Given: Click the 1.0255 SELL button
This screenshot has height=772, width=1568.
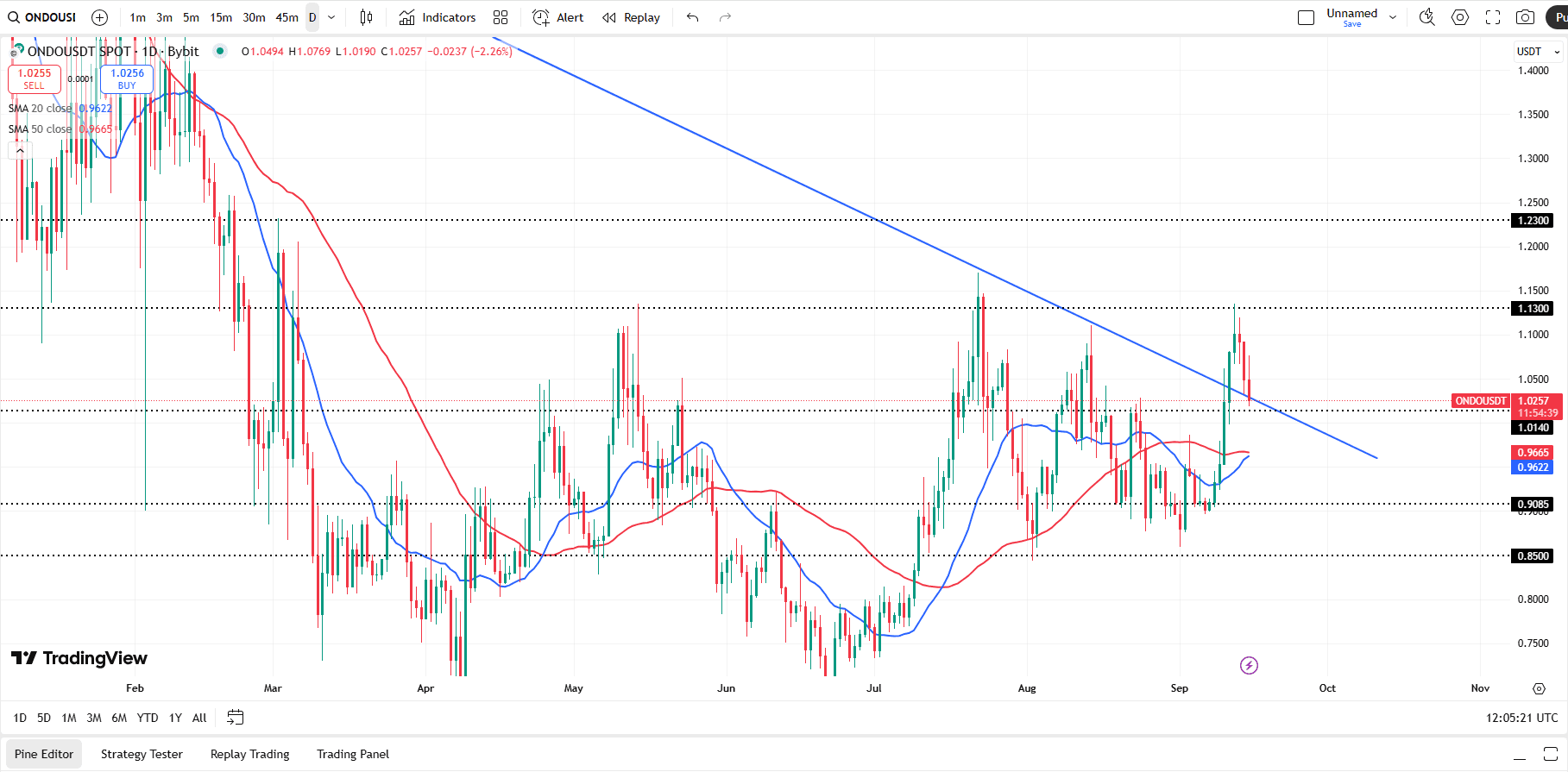Looking at the screenshot, I should tap(35, 78).
